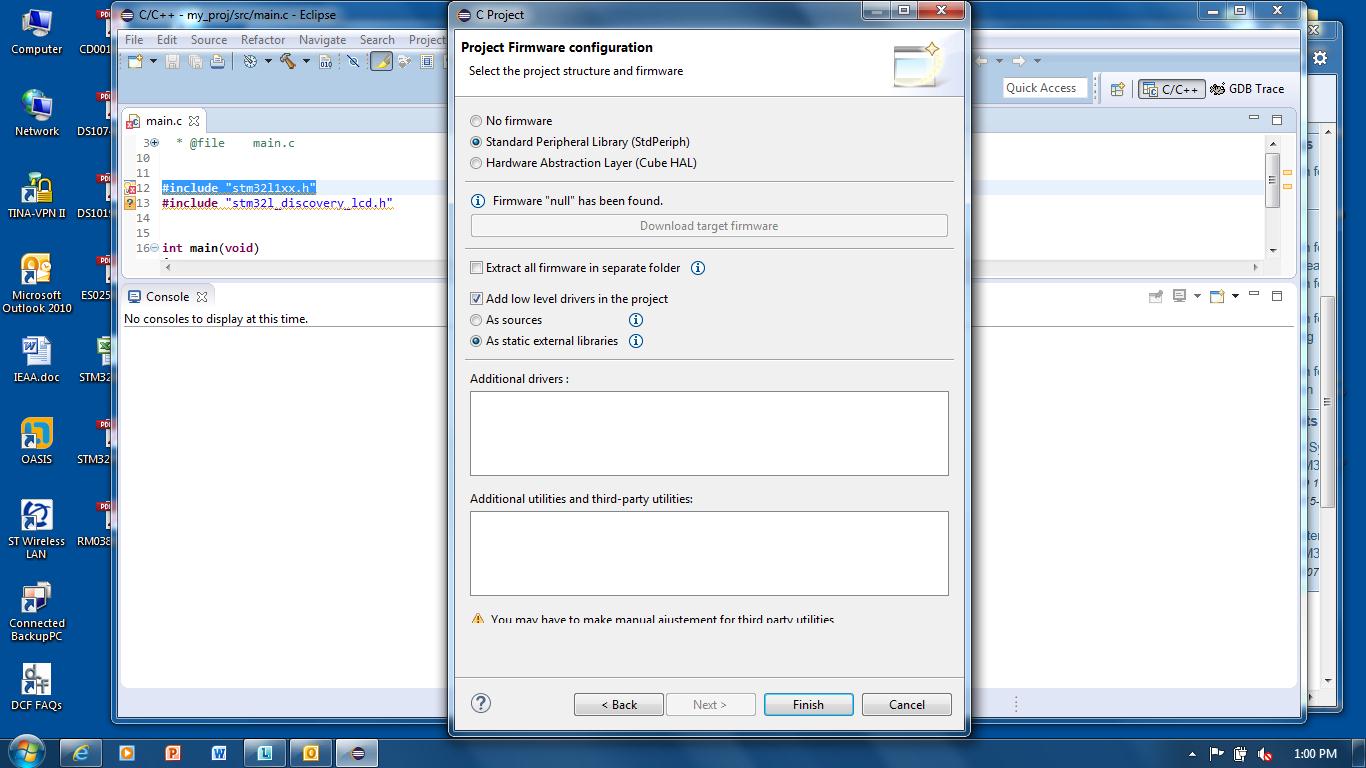Click the hammer Build icon
1366x768 pixels.
[x=289, y=62]
